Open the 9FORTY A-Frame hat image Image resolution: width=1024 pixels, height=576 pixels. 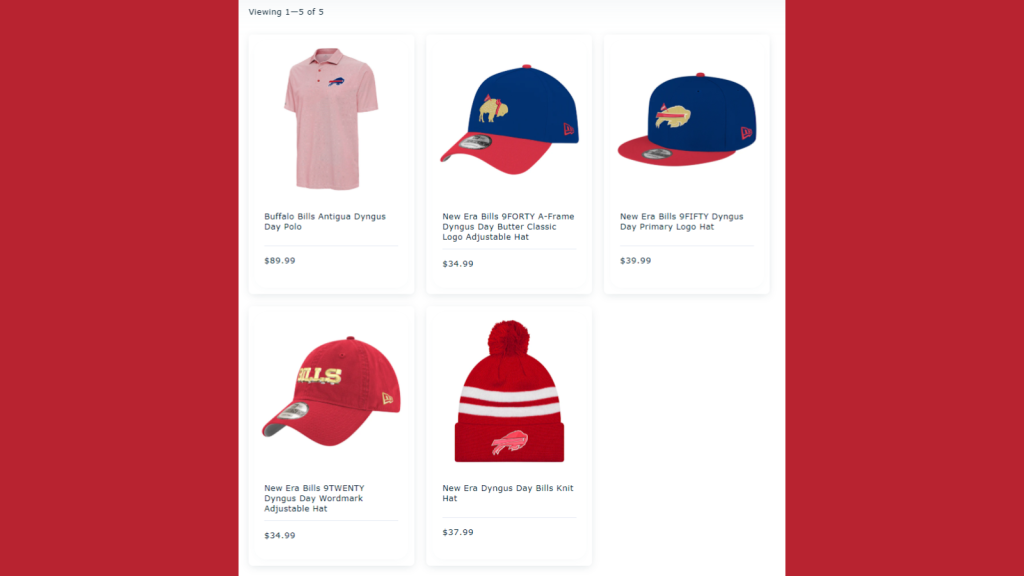pos(509,120)
